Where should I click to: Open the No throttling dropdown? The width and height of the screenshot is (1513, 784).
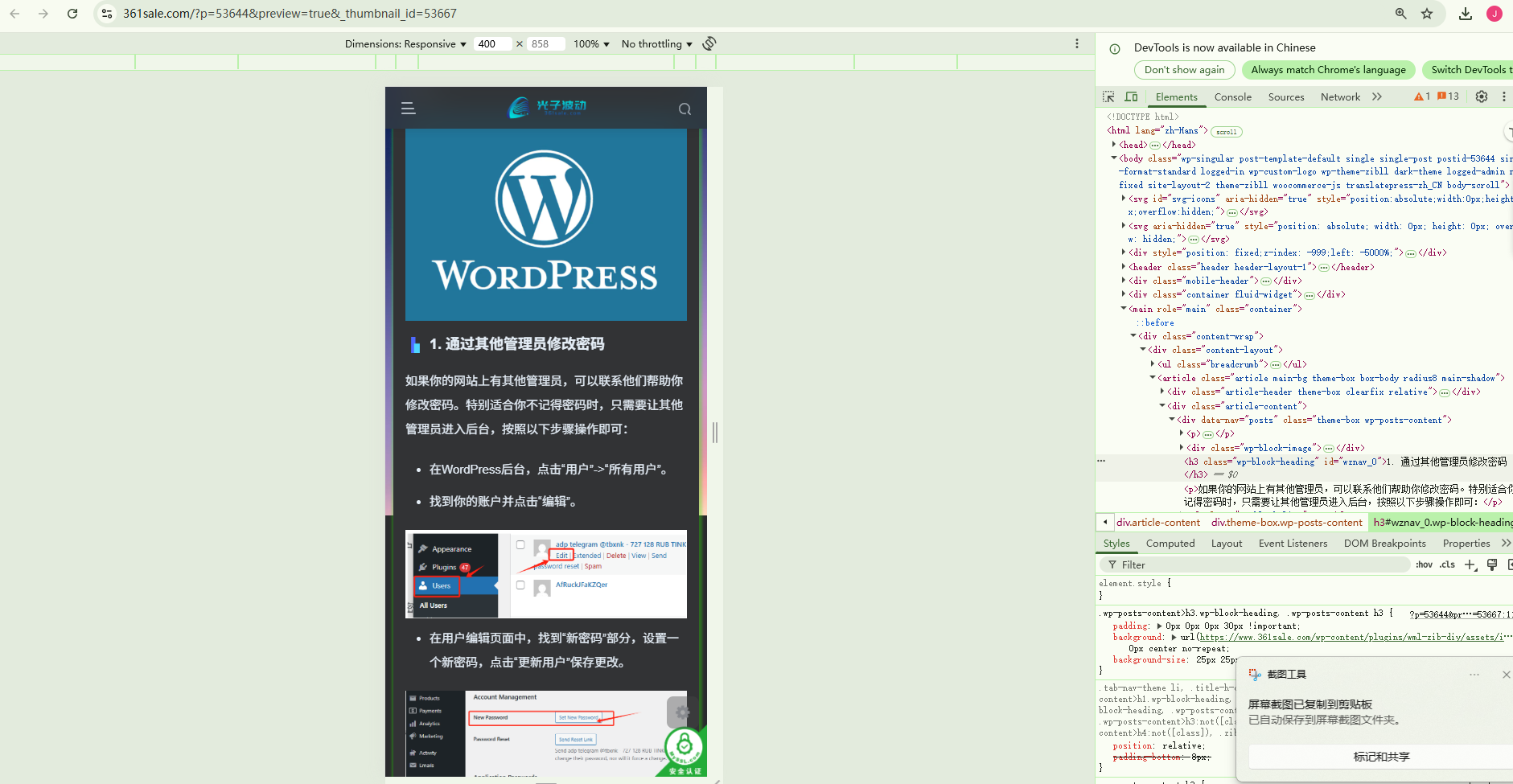(x=656, y=43)
